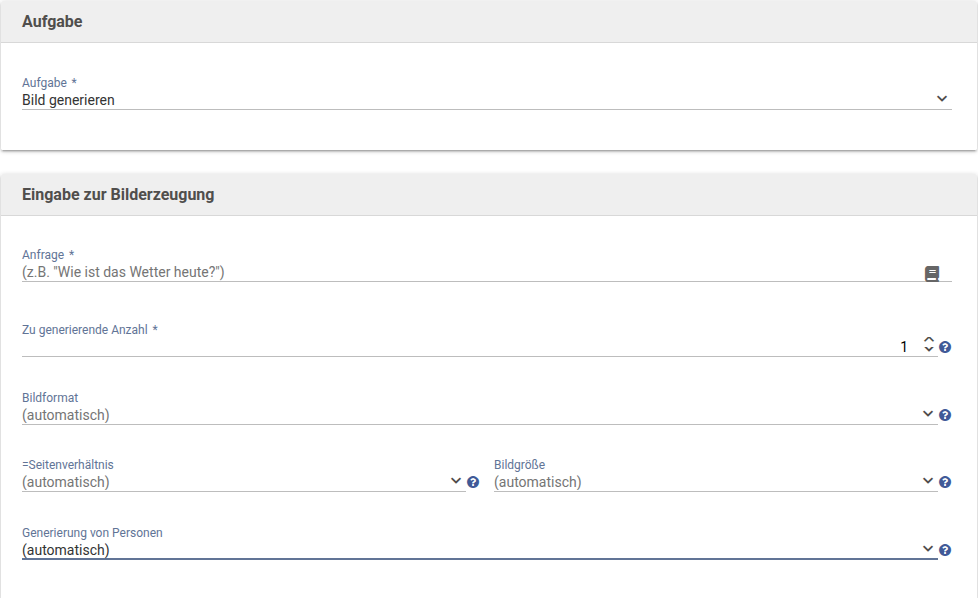Image resolution: width=978 pixels, height=598 pixels.
Task: Open the Aufgabe dropdown showing Bild generieren
Action: tap(486, 100)
